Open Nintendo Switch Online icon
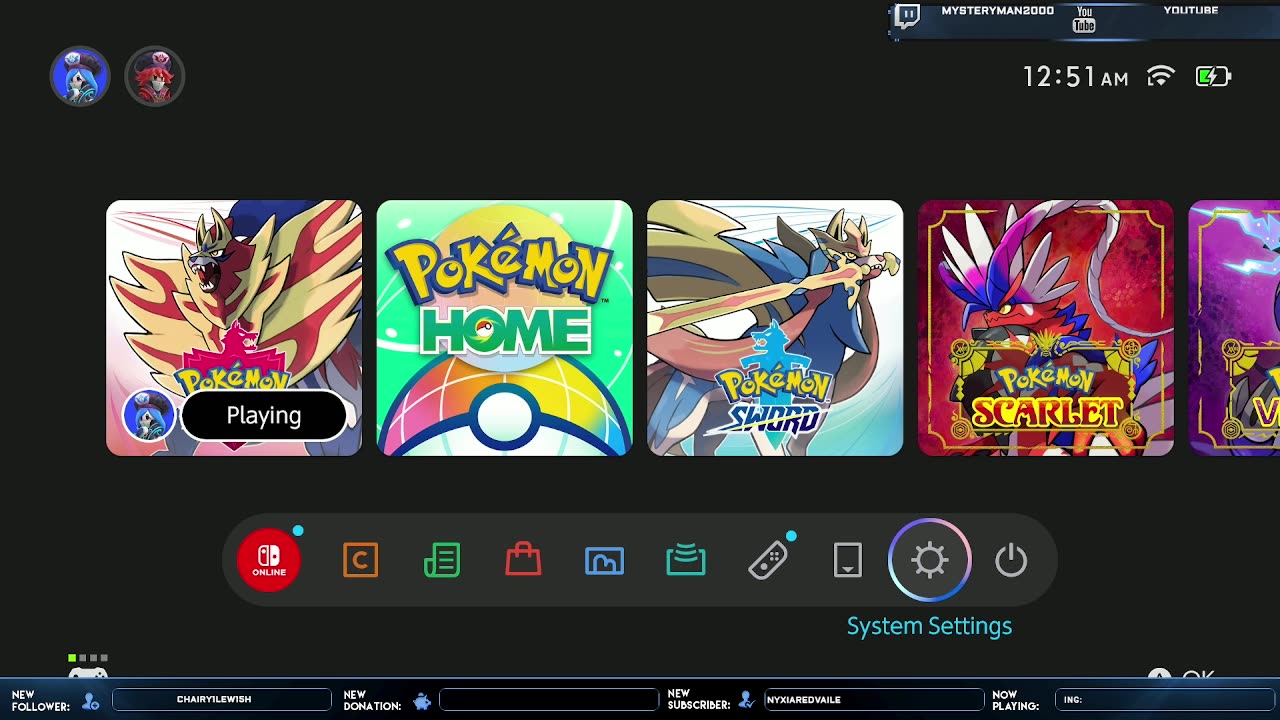 tap(269, 560)
